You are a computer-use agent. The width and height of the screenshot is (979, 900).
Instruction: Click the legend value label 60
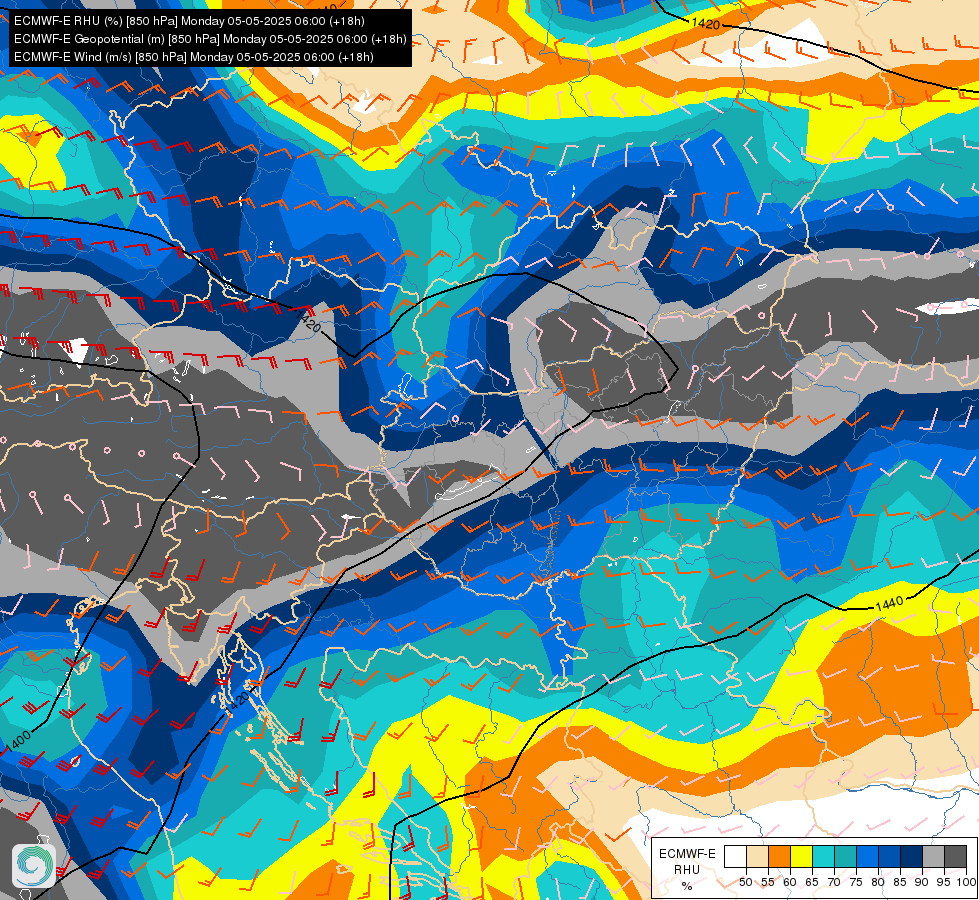[790, 882]
